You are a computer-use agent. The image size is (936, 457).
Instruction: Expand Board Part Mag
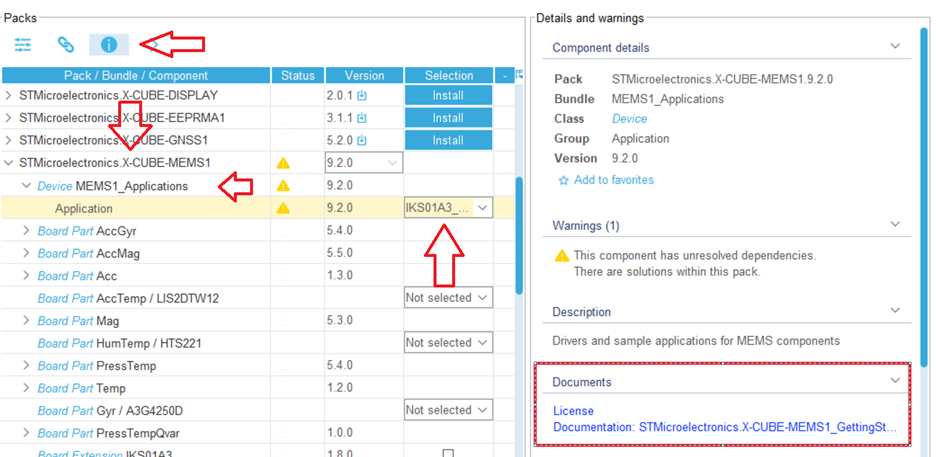(x=26, y=321)
